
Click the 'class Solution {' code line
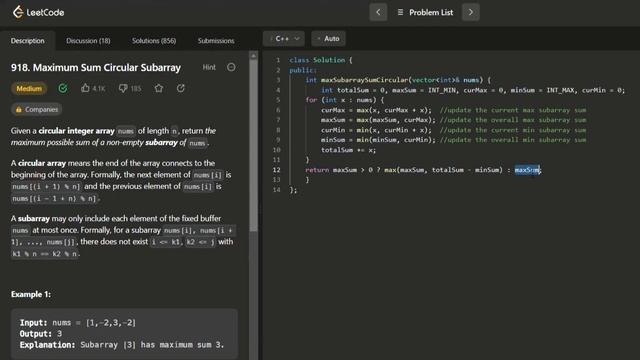point(321,60)
